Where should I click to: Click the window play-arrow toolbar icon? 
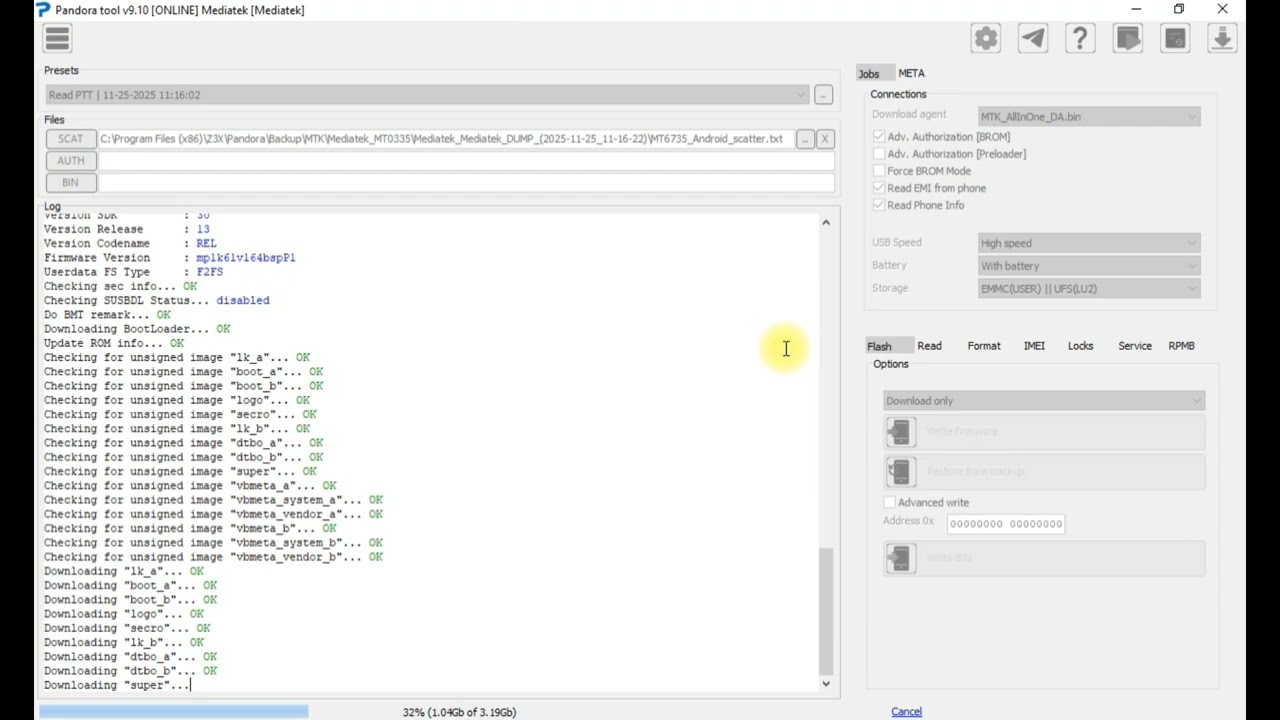1128,38
